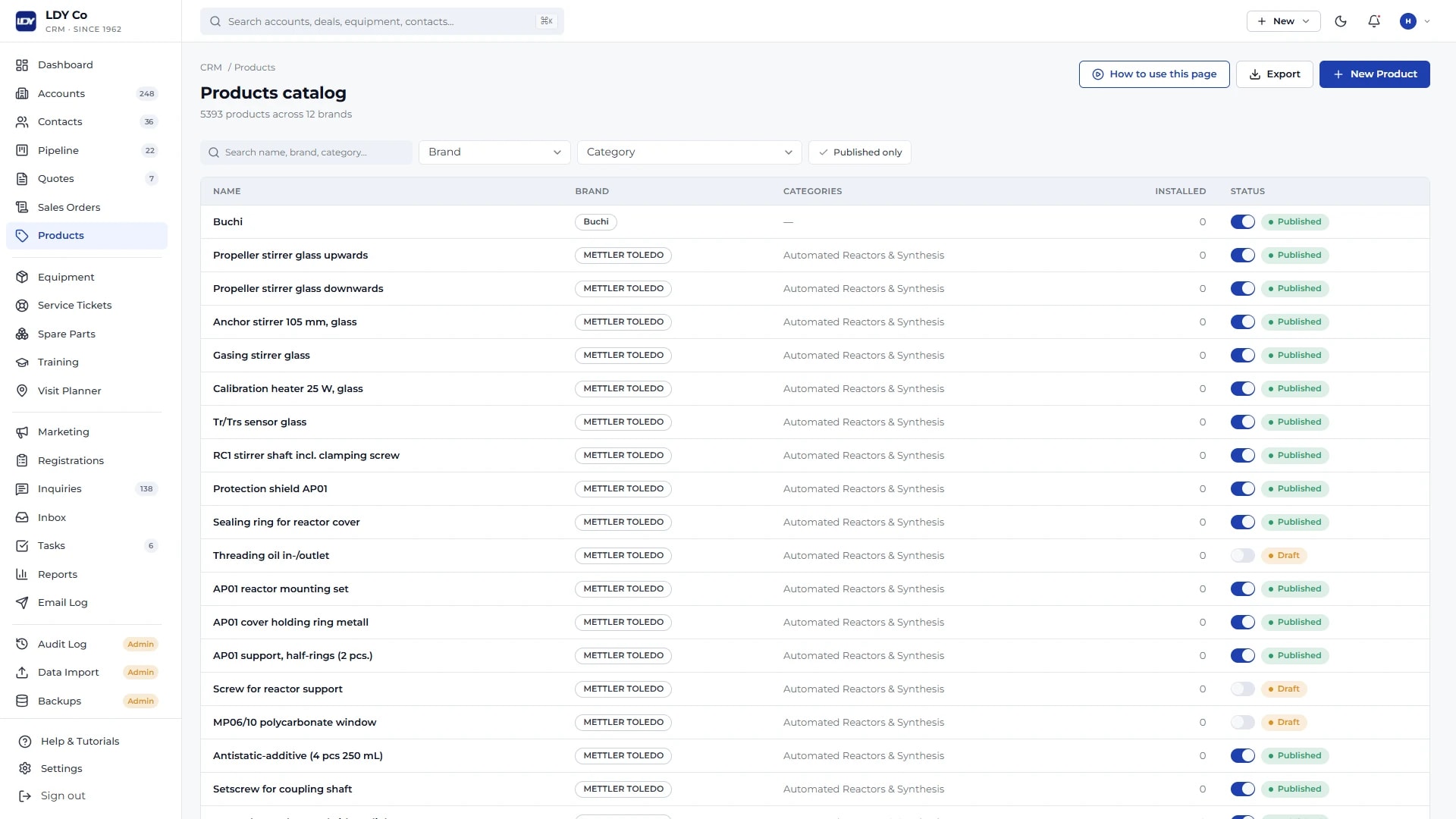Viewport: 1456px width, 819px height.
Task: Focus the product name search field
Action: pyautogui.click(x=306, y=152)
